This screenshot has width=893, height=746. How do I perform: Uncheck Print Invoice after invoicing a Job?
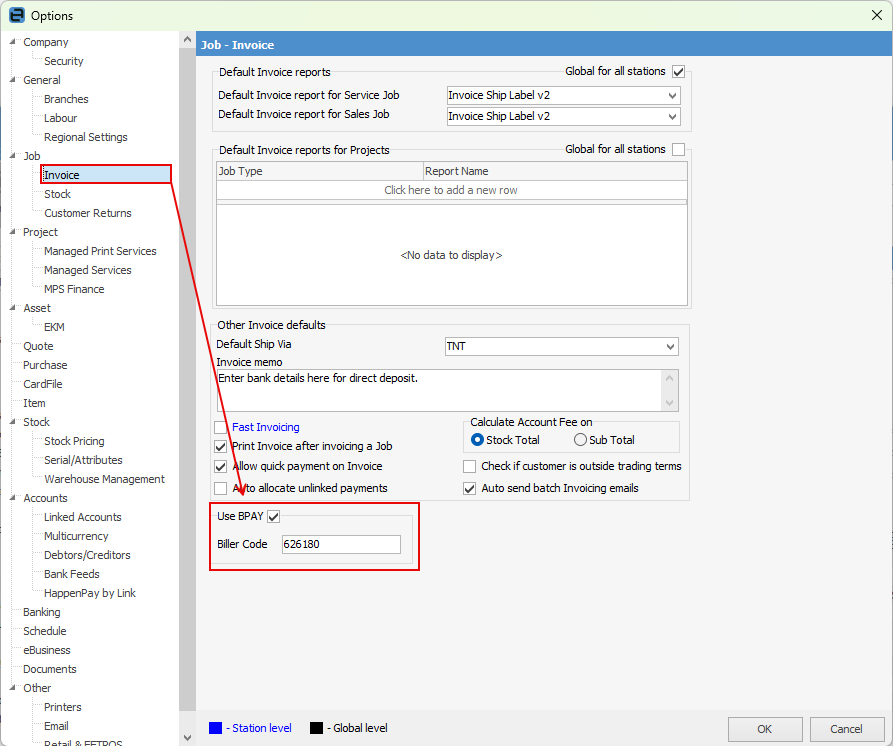tap(220, 446)
